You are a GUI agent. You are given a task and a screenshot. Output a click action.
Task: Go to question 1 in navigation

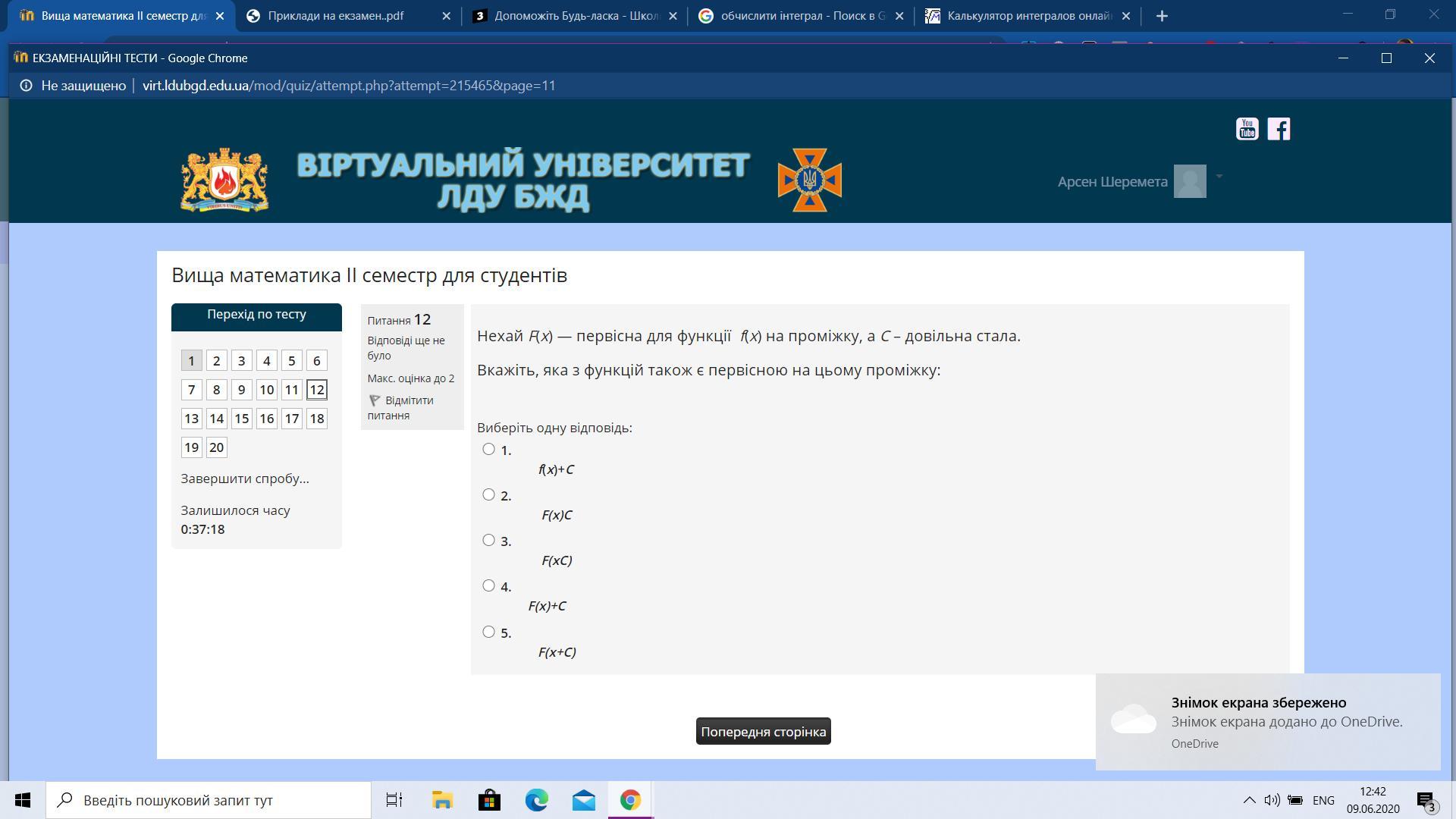pyautogui.click(x=191, y=361)
